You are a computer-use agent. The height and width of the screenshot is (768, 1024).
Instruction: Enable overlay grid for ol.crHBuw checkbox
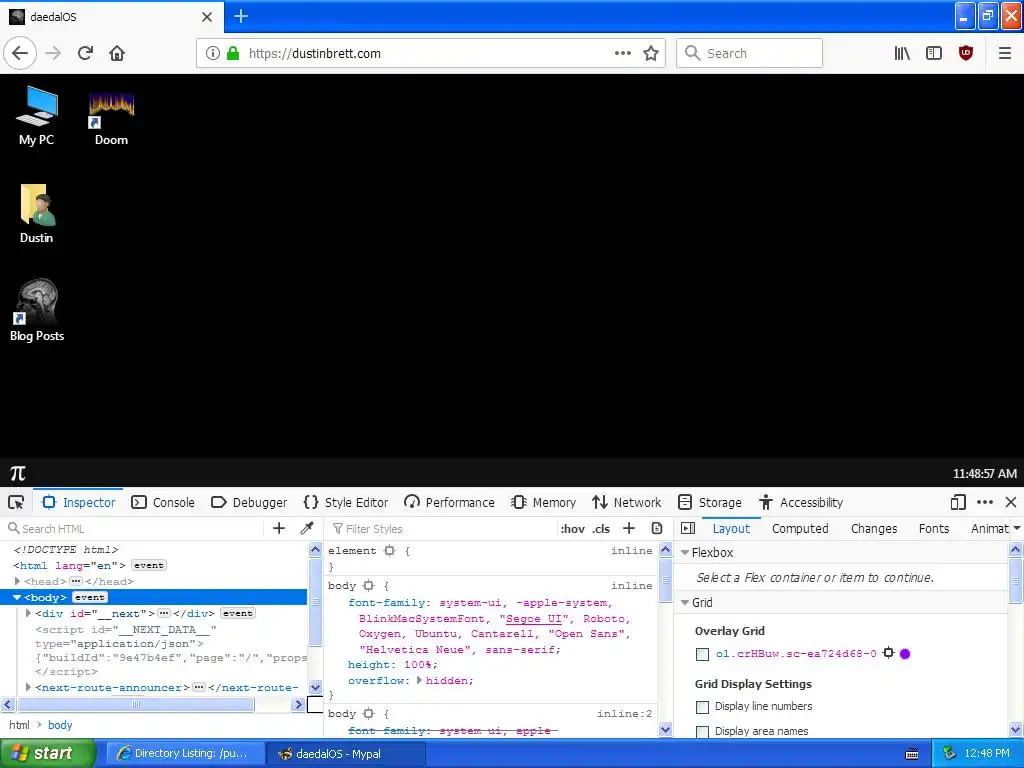tap(702, 654)
